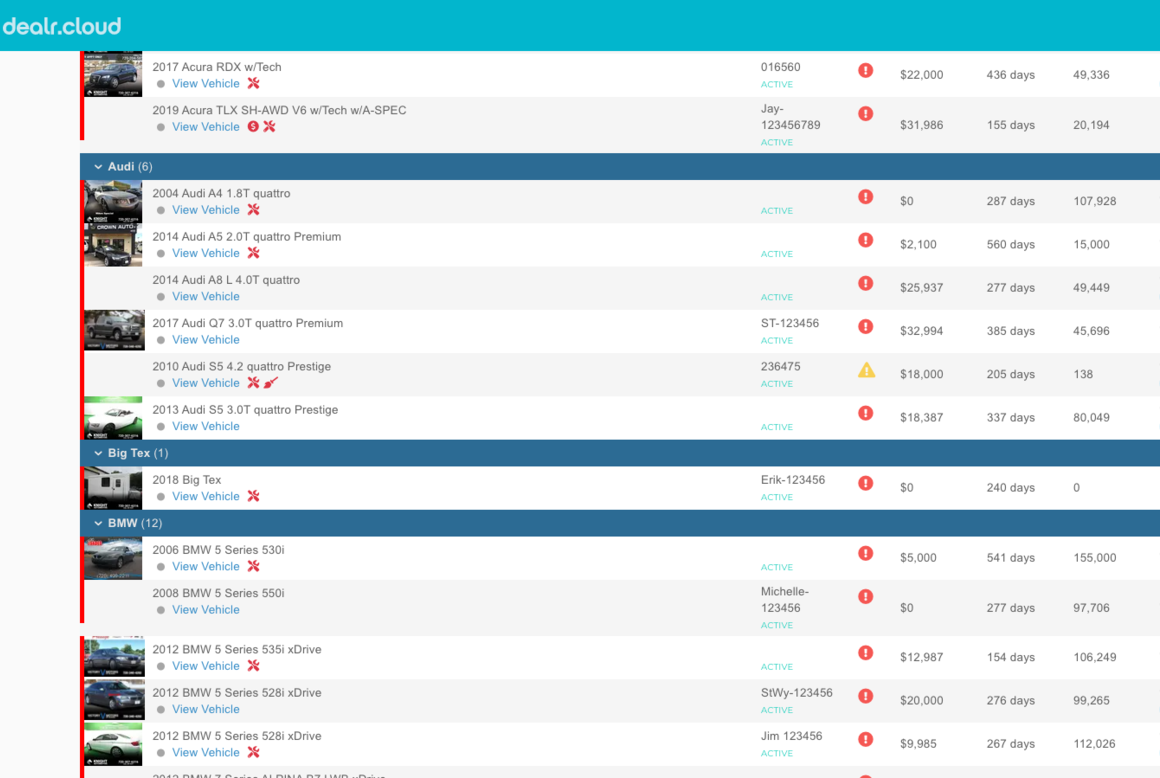Click the red alert icon for 2017 Acura RDX
The height and width of the screenshot is (778, 1160).
tap(866, 70)
